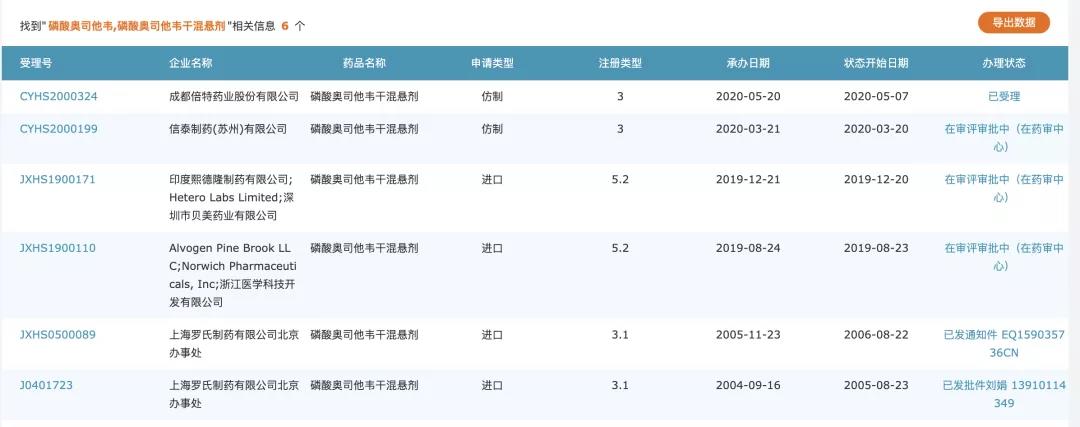The image size is (1080, 427).
Task: Select company 成都倍特药业股份有限公司
Action: 234,96
